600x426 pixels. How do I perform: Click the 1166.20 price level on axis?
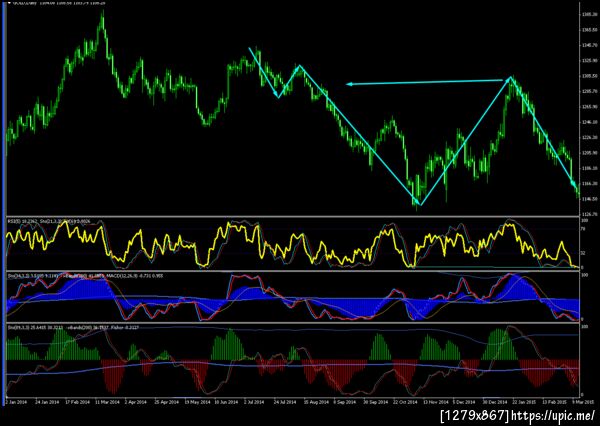[588, 183]
